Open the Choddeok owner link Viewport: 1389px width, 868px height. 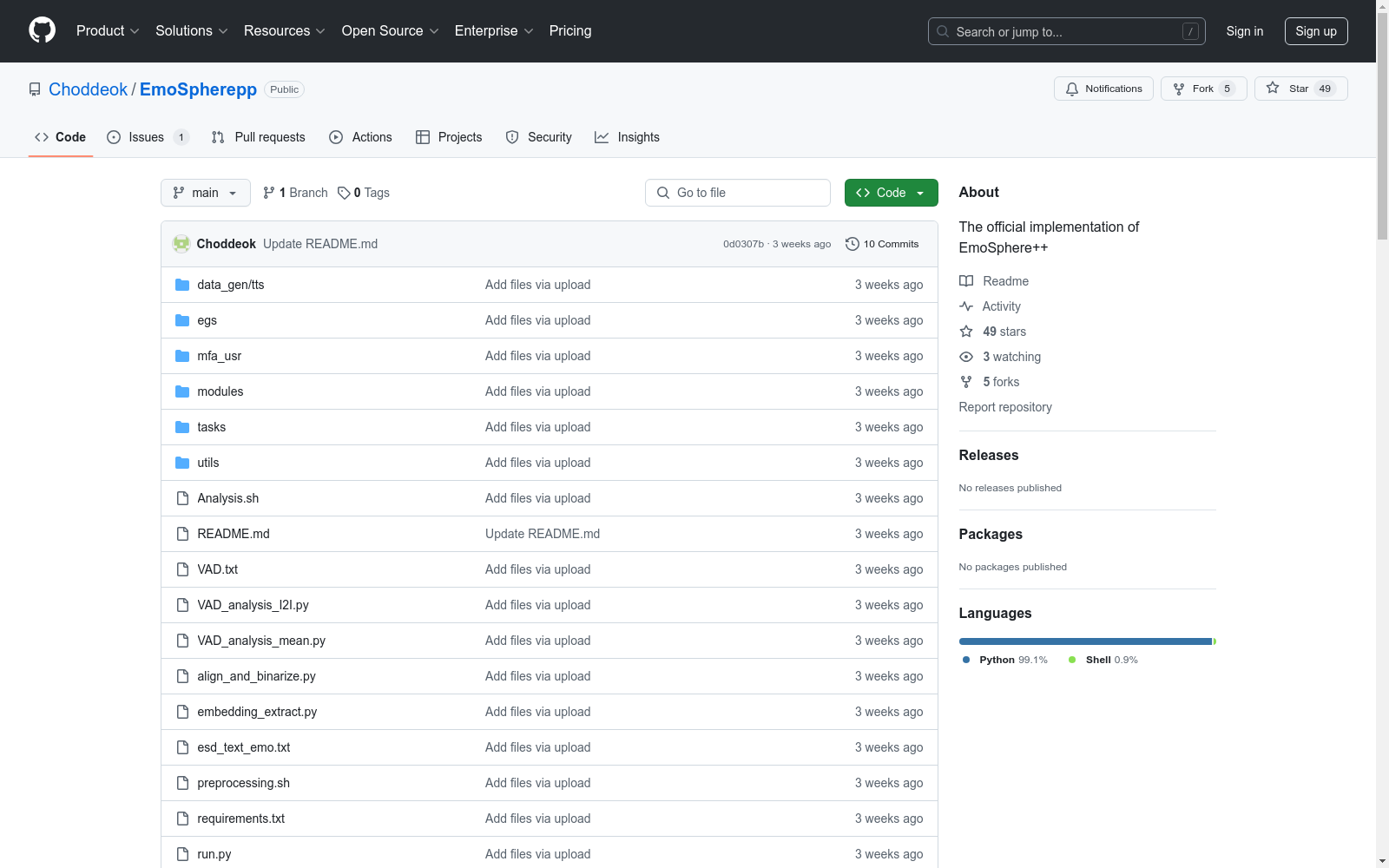[x=88, y=89]
